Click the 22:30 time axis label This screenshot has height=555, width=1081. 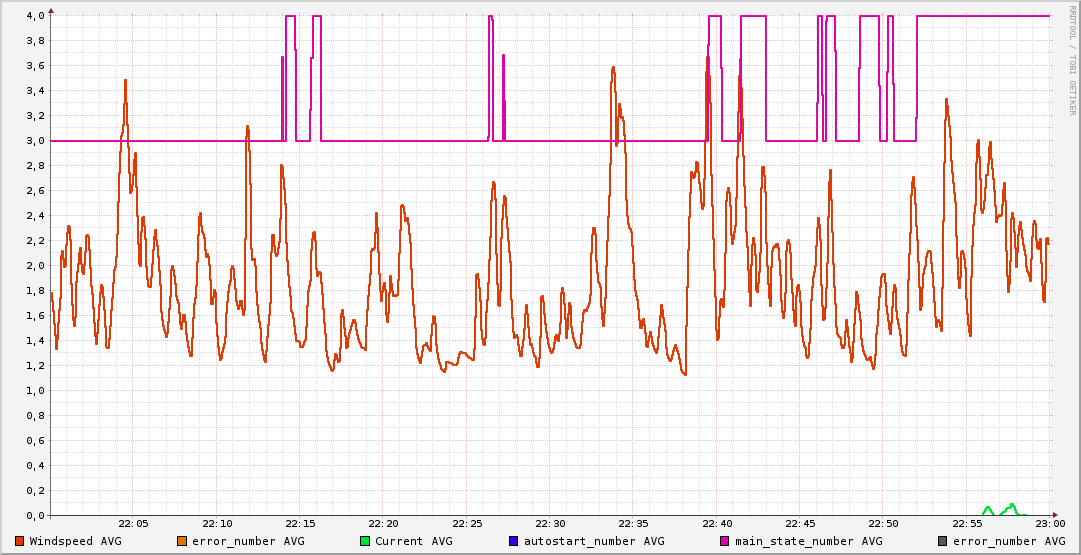click(550, 524)
